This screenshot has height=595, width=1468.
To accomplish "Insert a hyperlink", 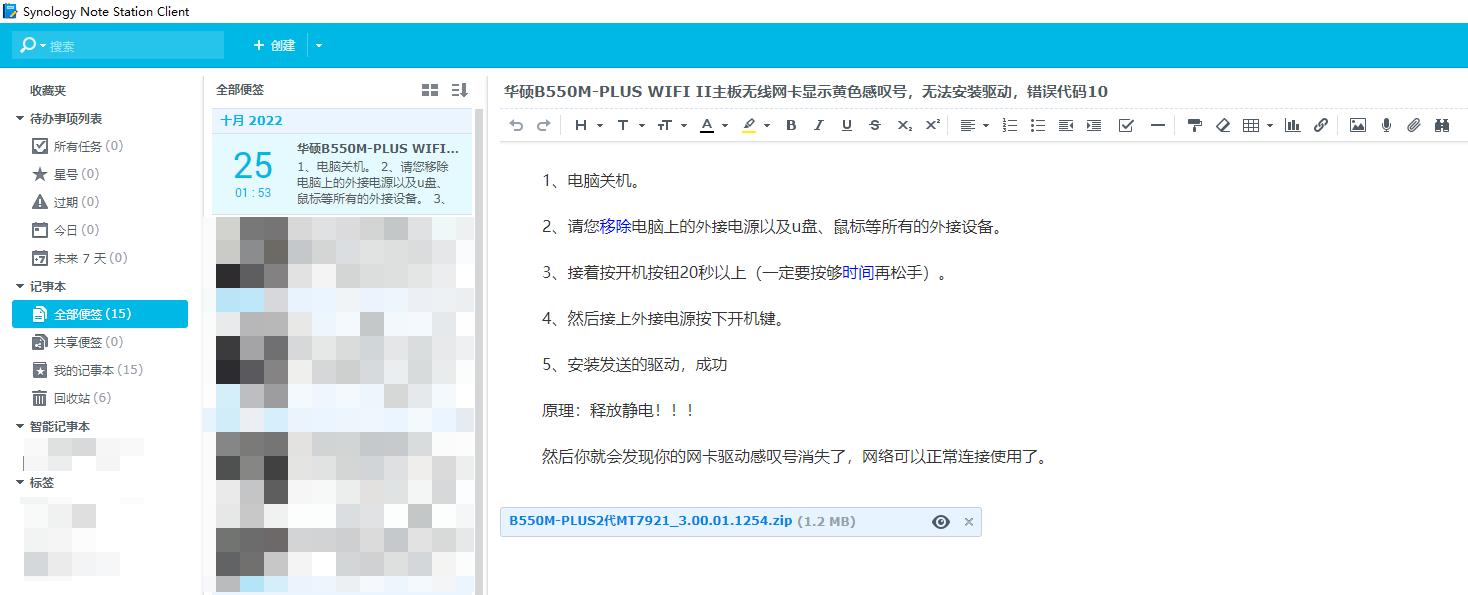I will point(1320,125).
